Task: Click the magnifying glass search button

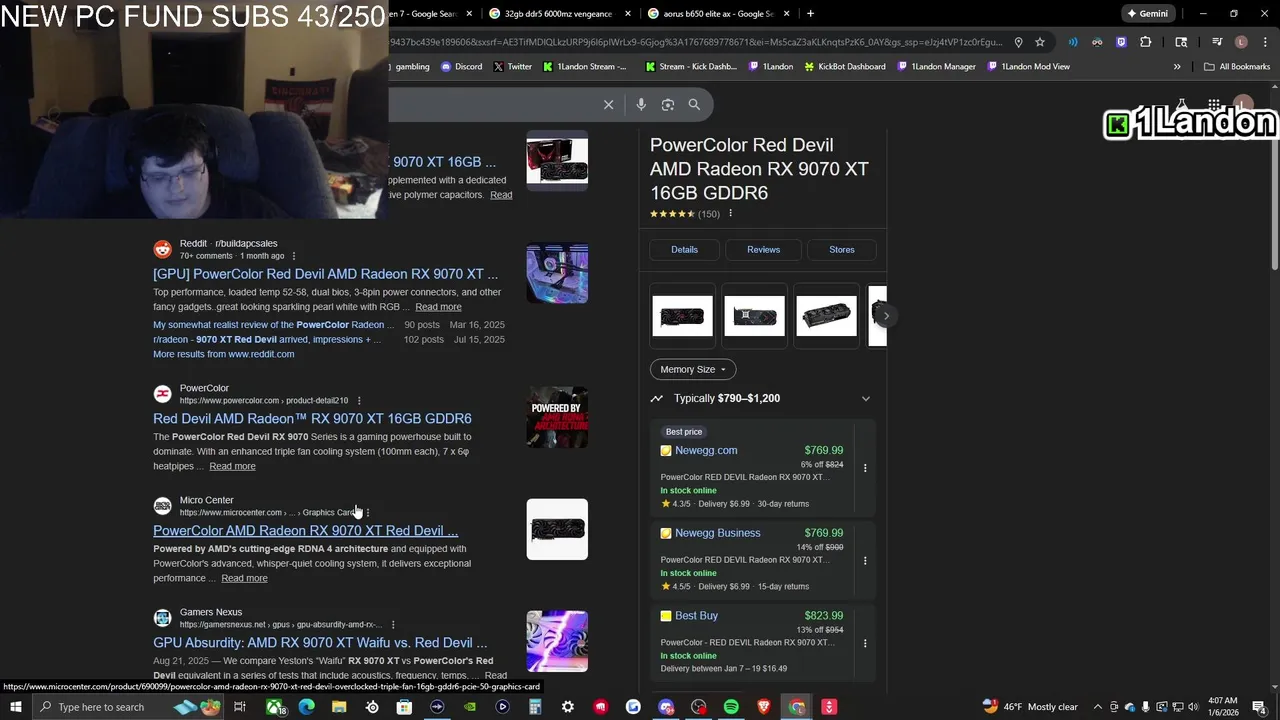Action: click(694, 104)
